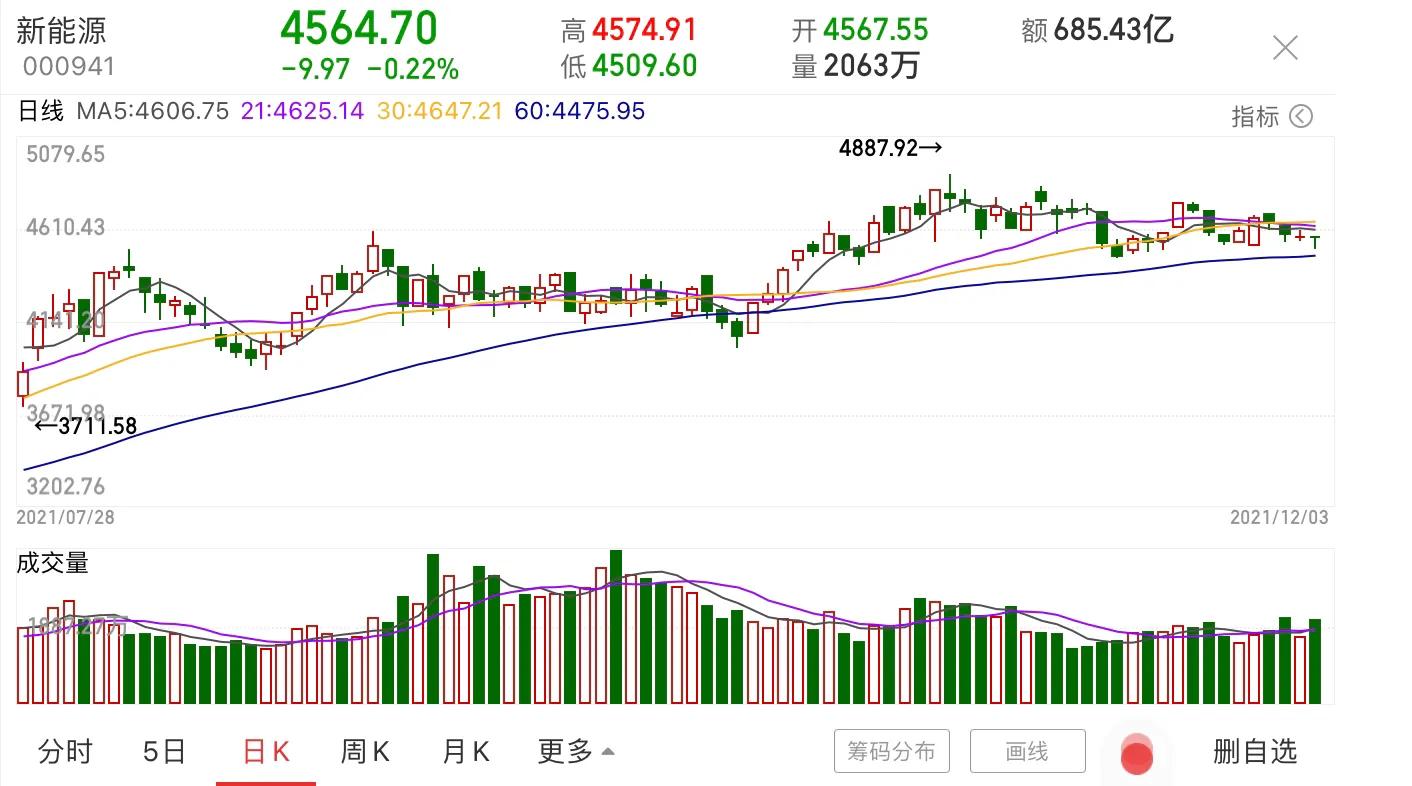Click the MA5:4606.75 moving average label
The image size is (1412, 786).
[x=153, y=111]
